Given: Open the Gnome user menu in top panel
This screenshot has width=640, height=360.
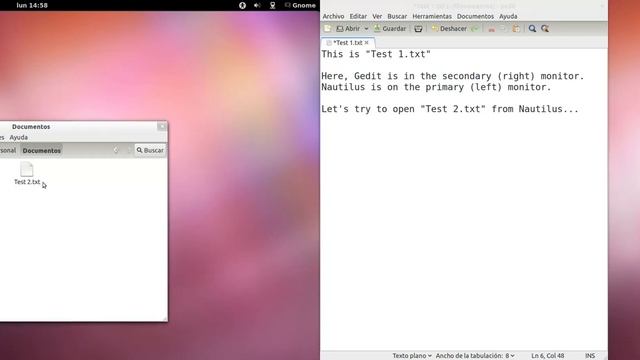Looking at the screenshot, I should [300, 5].
